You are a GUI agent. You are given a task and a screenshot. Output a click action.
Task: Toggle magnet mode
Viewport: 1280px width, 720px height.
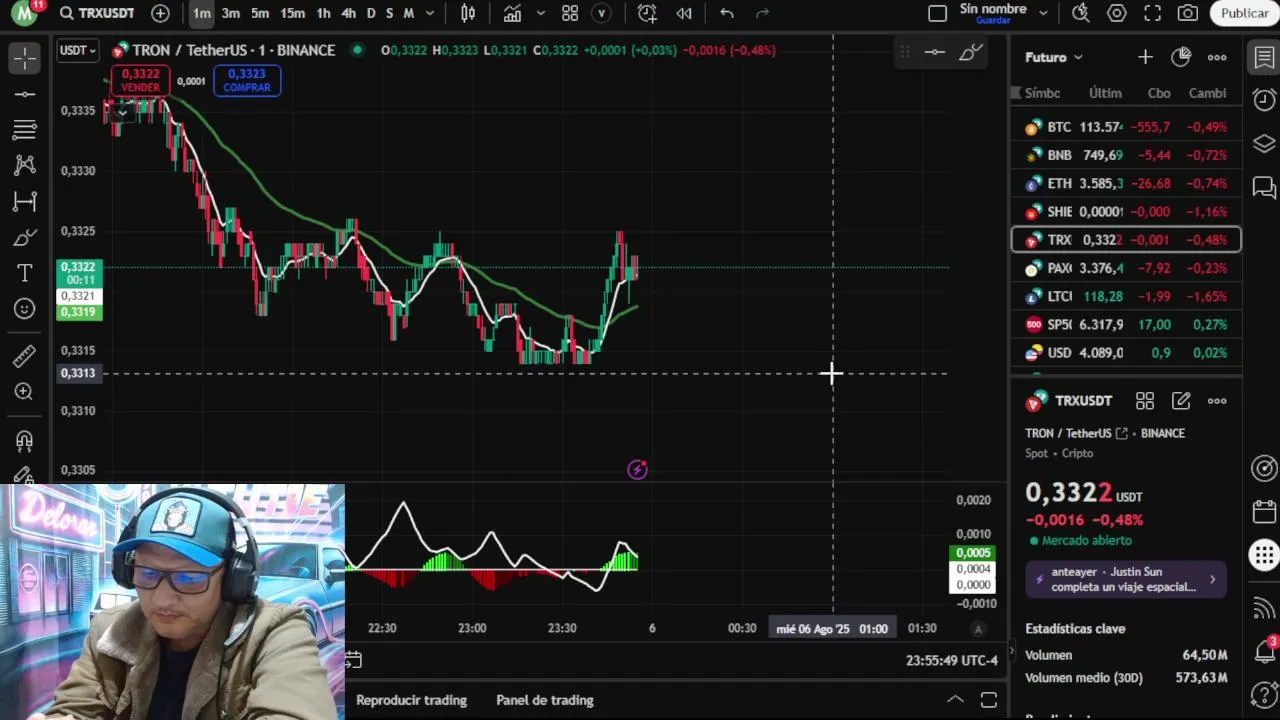pyautogui.click(x=25, y=440)
